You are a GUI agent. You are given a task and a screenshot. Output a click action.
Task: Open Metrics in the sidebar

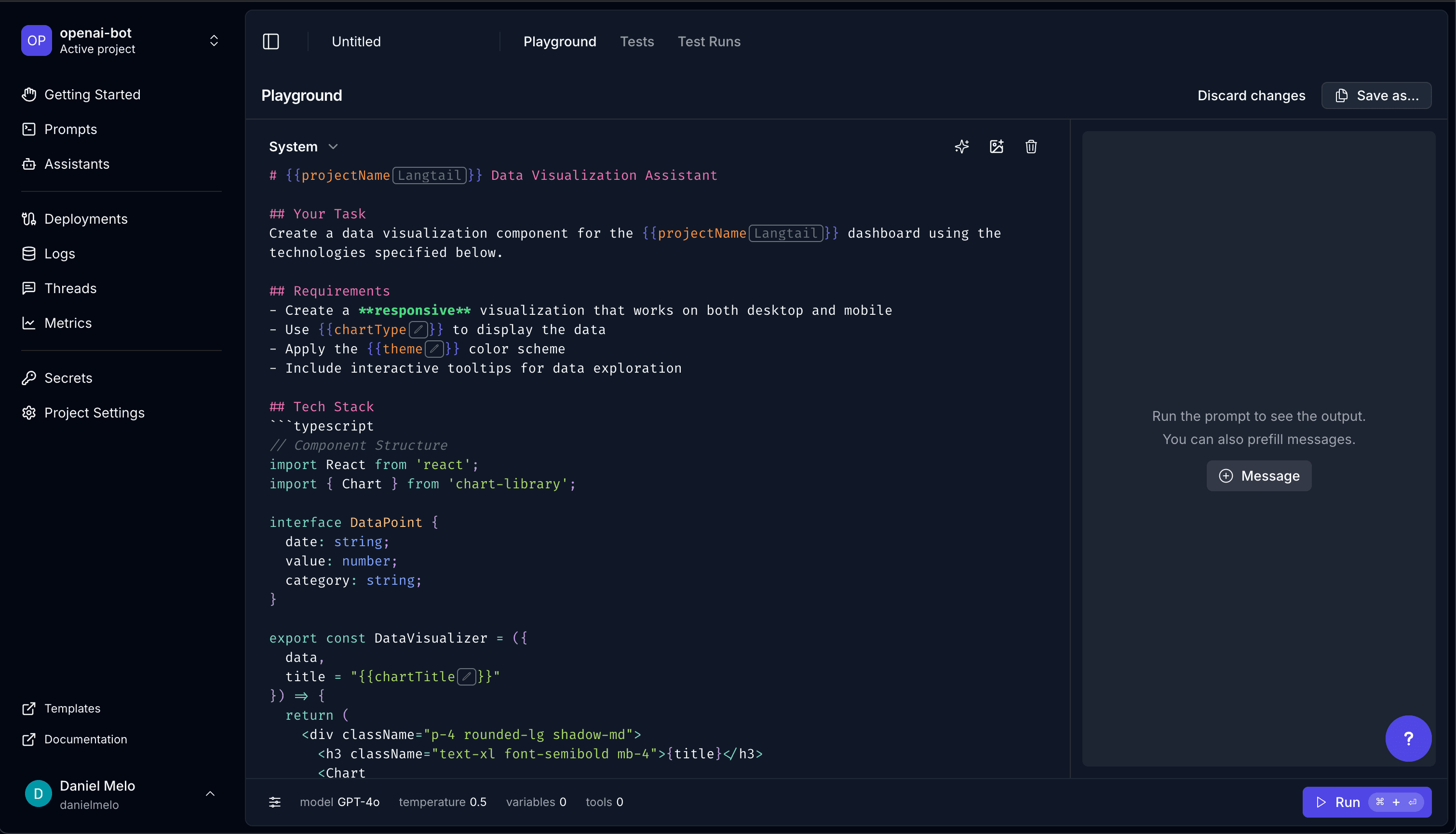point(67,323)
